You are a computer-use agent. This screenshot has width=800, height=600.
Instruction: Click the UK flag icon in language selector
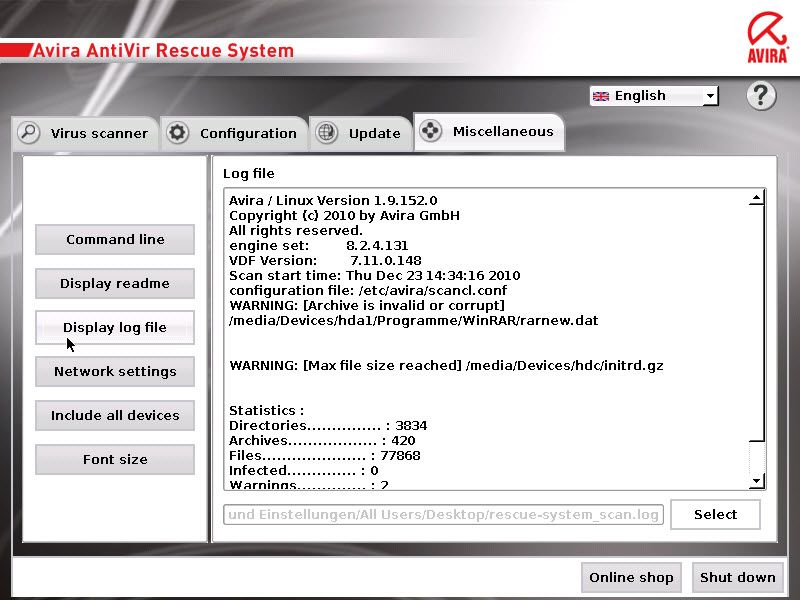click(x=601, y=96)
